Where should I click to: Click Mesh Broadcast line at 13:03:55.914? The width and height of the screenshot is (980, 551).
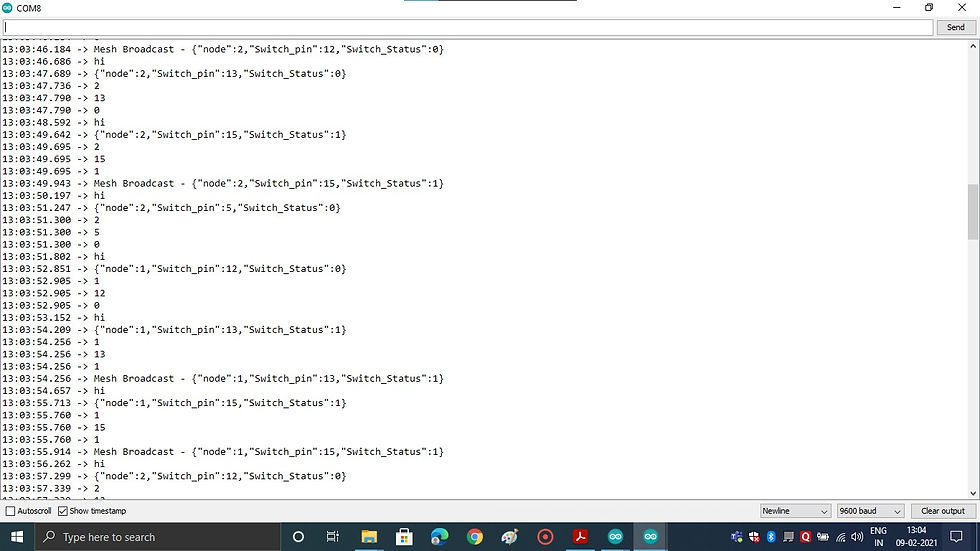222,452
